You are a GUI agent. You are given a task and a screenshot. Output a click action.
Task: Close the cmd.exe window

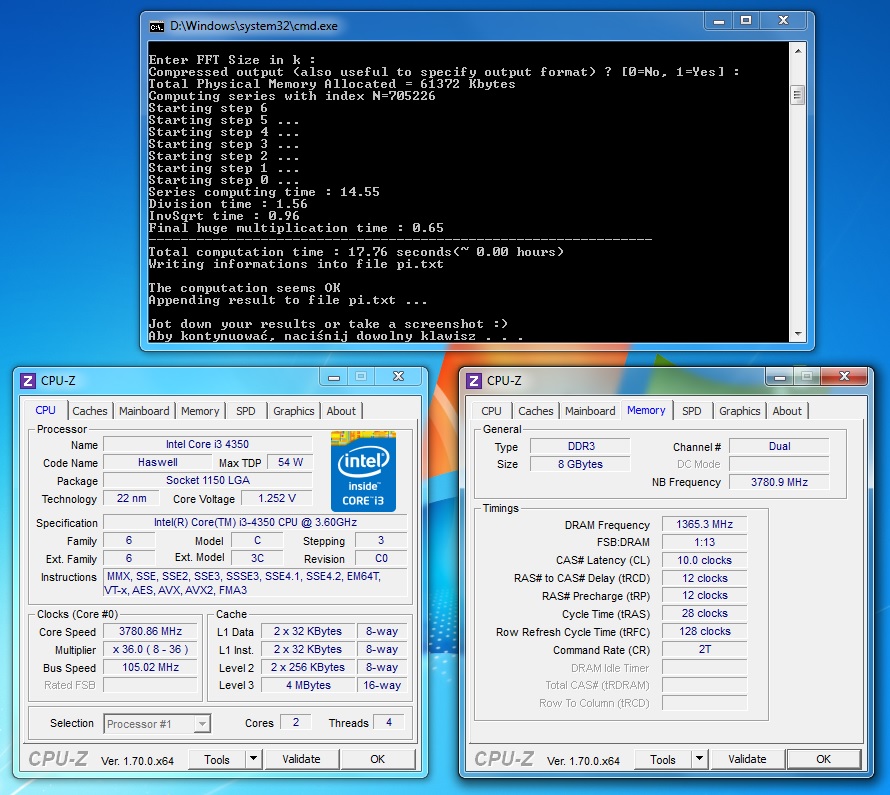(x=783, y=21)
